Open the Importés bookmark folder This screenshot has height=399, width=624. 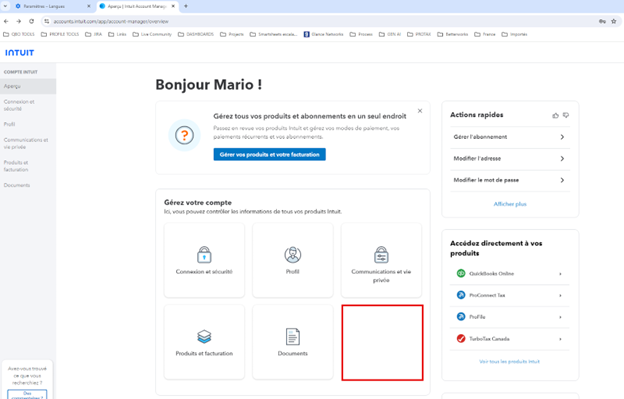click(514, 34)
